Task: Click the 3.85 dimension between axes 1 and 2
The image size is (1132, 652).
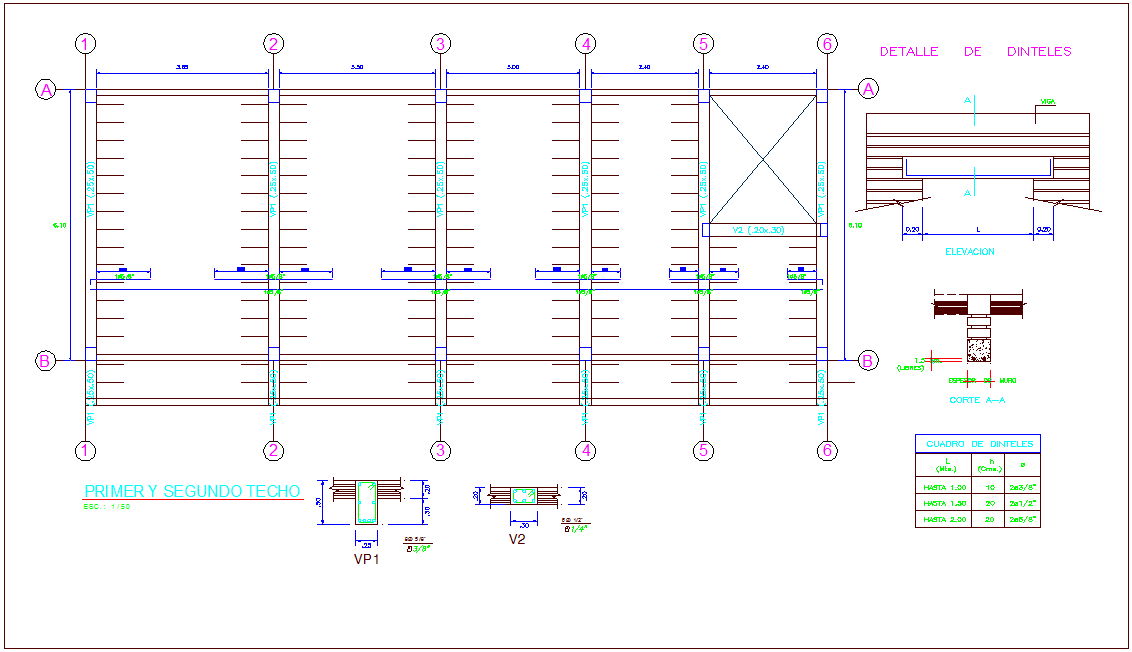Action: (182, 67)
